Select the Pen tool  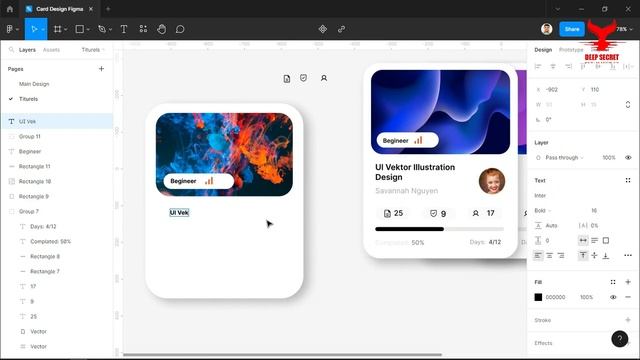[102, 29]
